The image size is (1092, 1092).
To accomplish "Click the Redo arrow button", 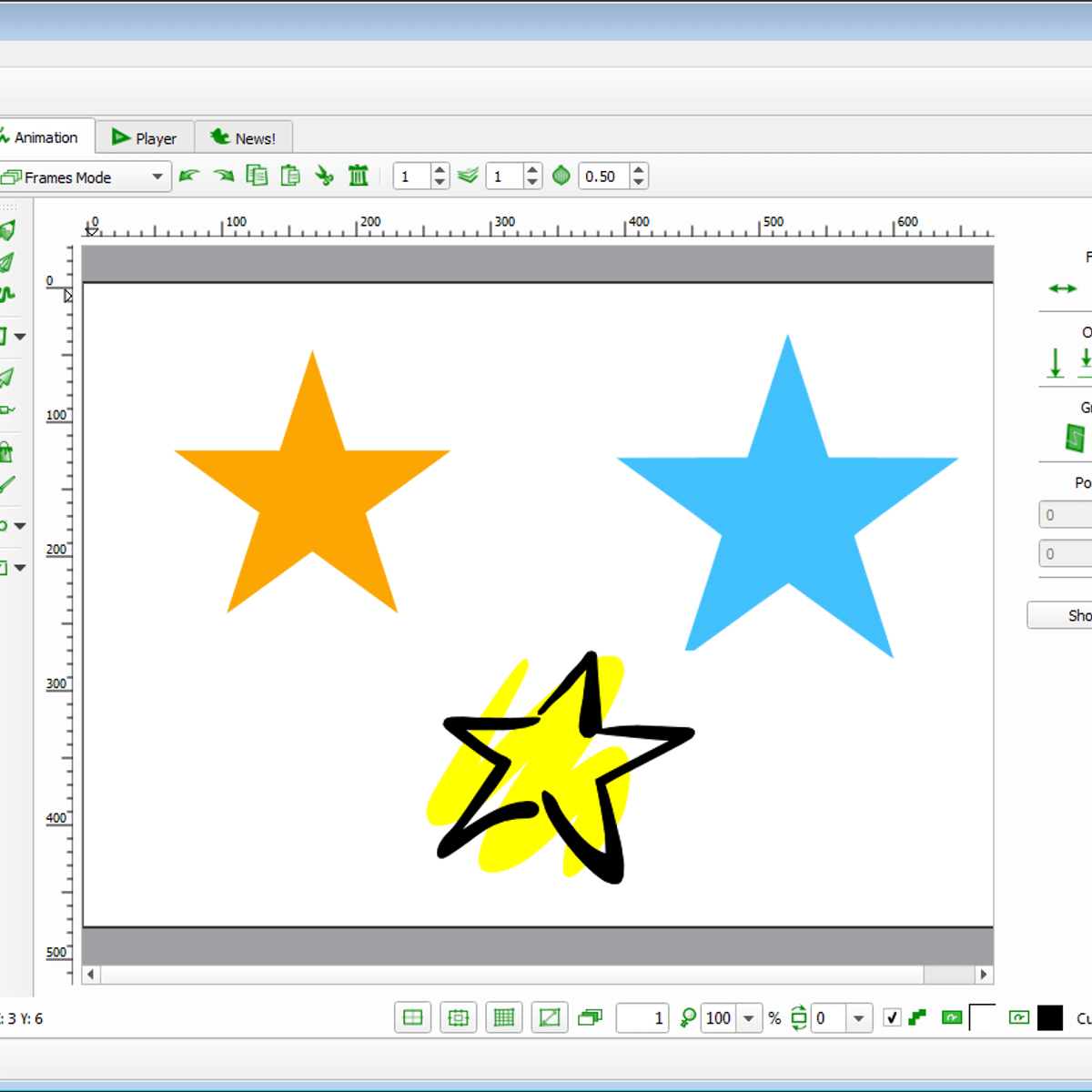I will (x=223, y=176).
